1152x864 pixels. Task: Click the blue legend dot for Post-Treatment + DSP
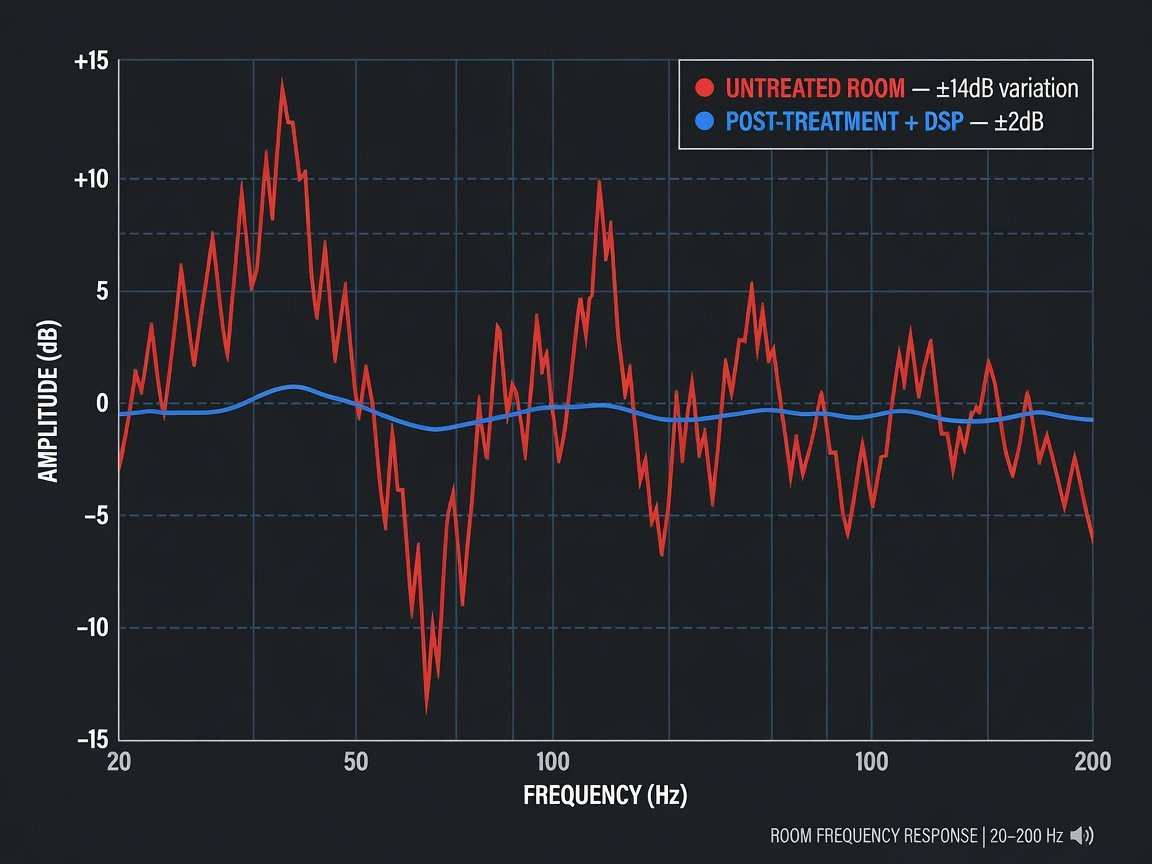pyautogui.click(x=704, y=121)
